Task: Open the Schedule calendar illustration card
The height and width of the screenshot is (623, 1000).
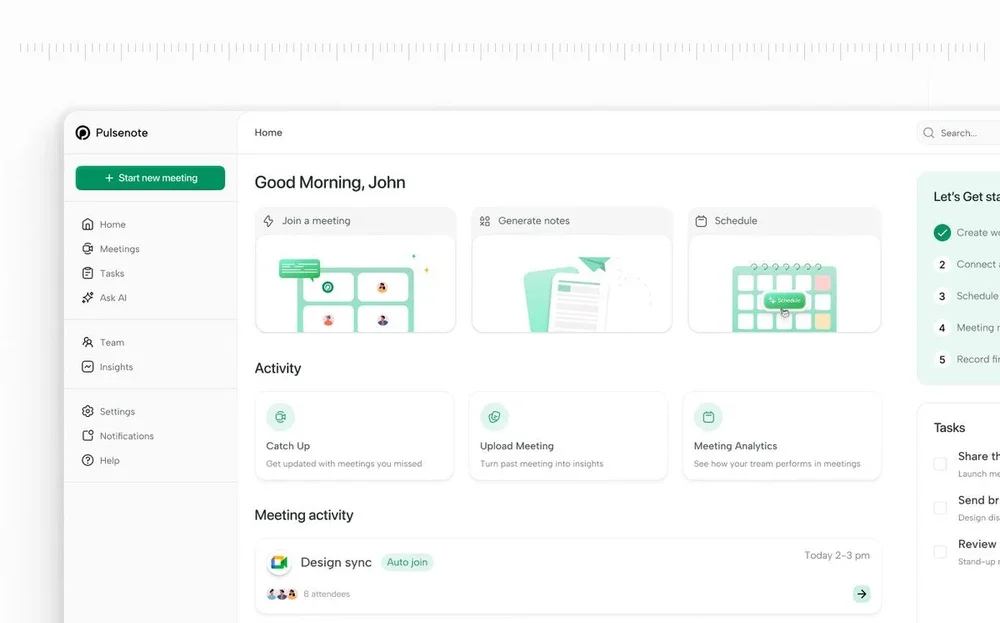Action: (784, 284)
